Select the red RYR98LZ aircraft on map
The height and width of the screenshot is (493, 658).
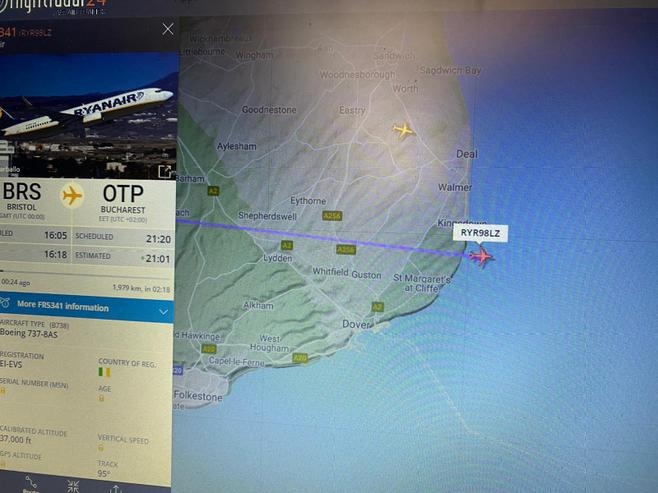coord(481,256)
